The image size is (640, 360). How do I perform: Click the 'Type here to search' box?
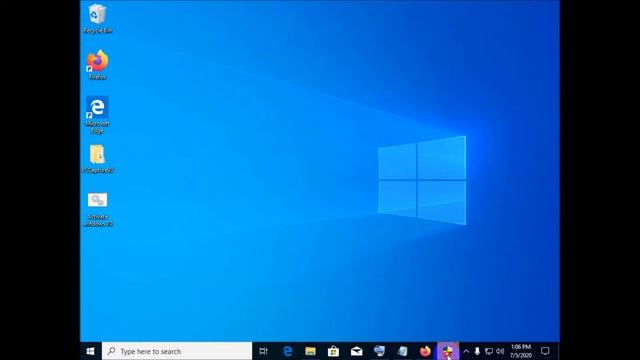coord(177,351)
